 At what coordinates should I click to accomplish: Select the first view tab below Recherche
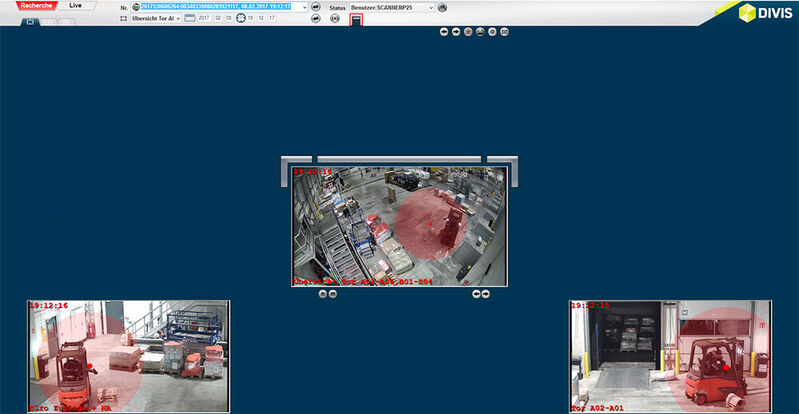pos(27,20)
